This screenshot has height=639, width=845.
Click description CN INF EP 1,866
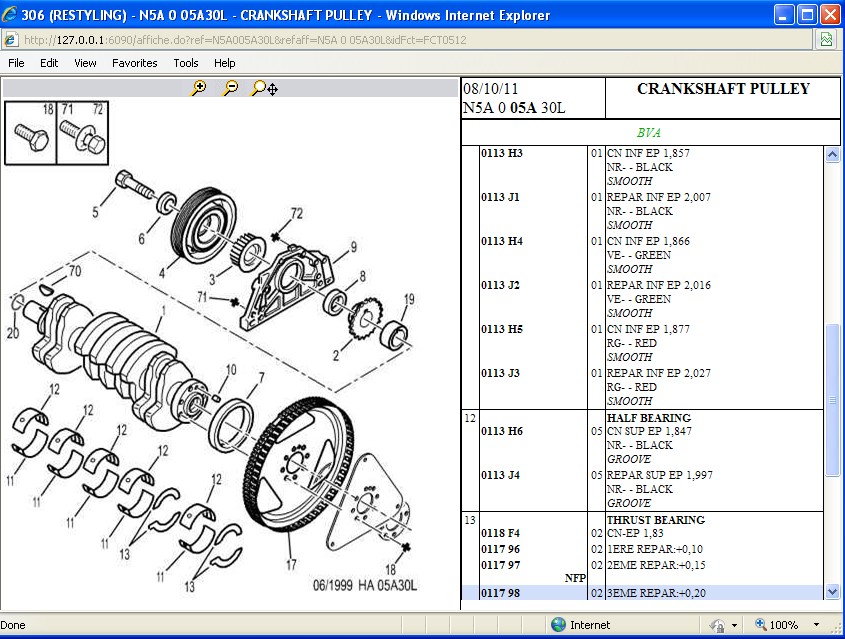click(x=648, y=241)
